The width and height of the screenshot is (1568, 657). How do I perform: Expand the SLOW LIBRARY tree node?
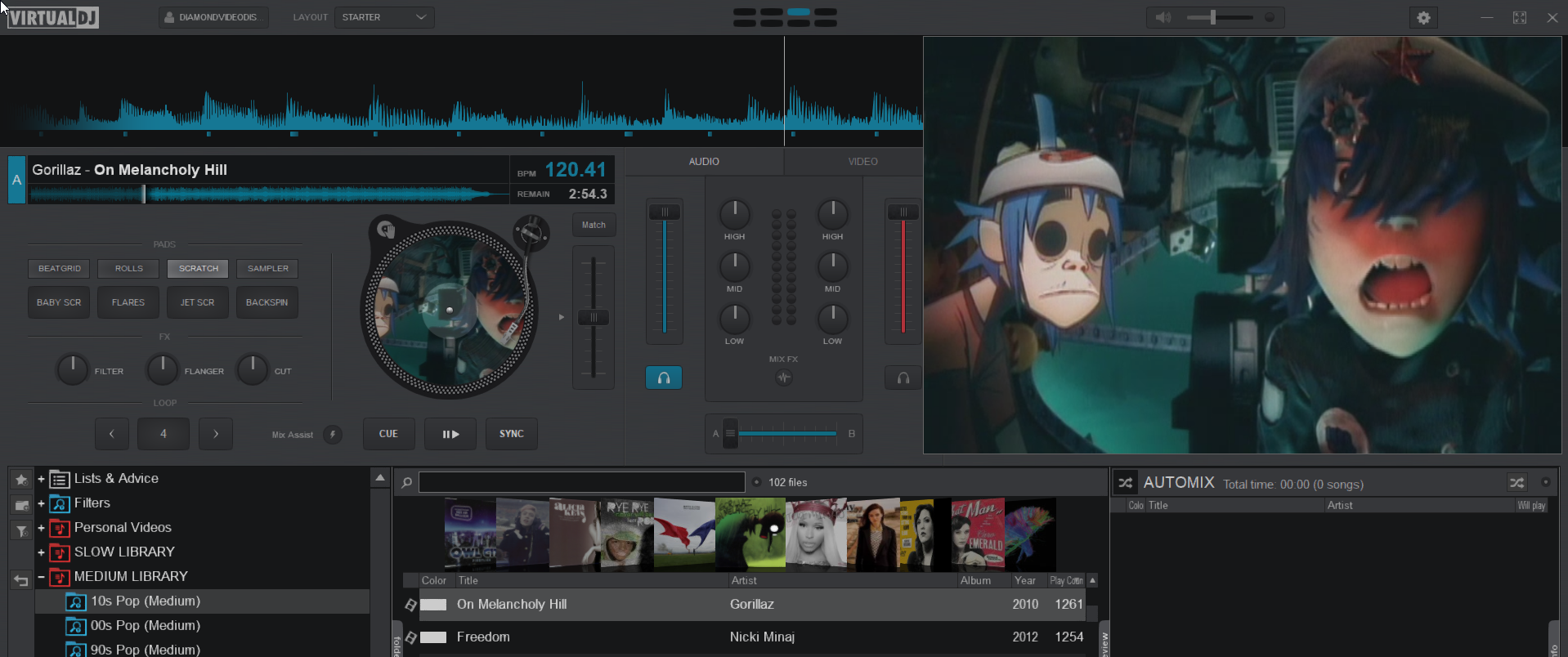[x=41, y=552]
